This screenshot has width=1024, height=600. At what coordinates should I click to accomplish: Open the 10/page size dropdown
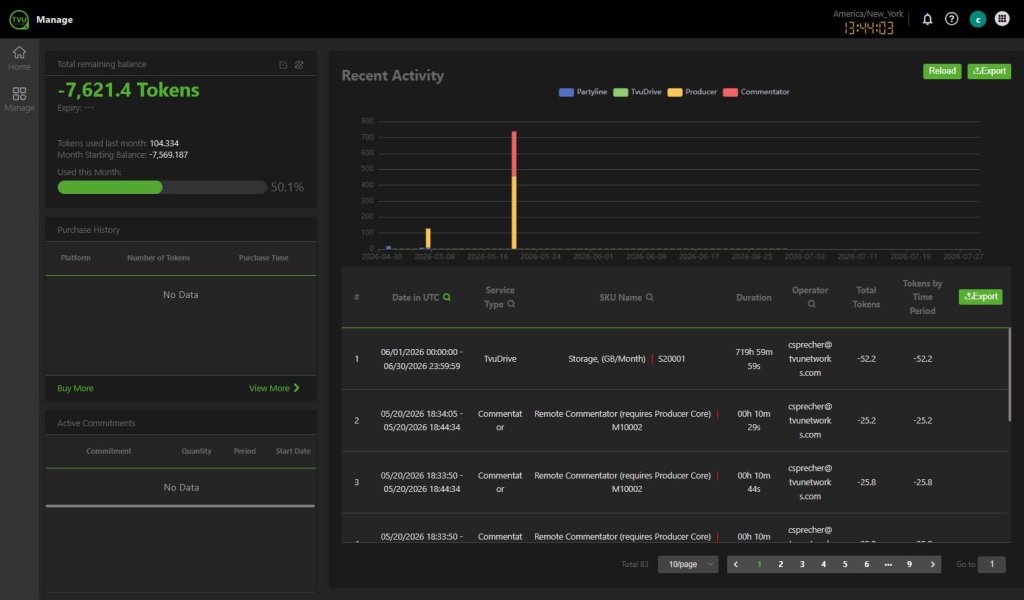(688, 564)
